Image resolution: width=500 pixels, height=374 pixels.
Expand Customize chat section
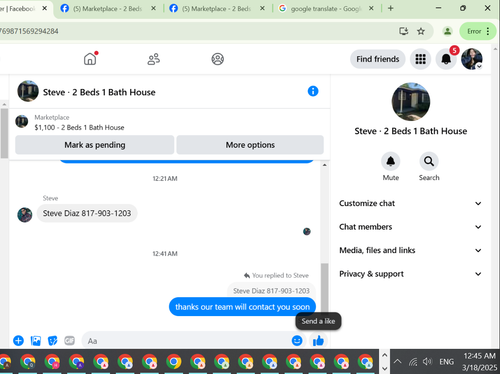(x=410, y=203)
